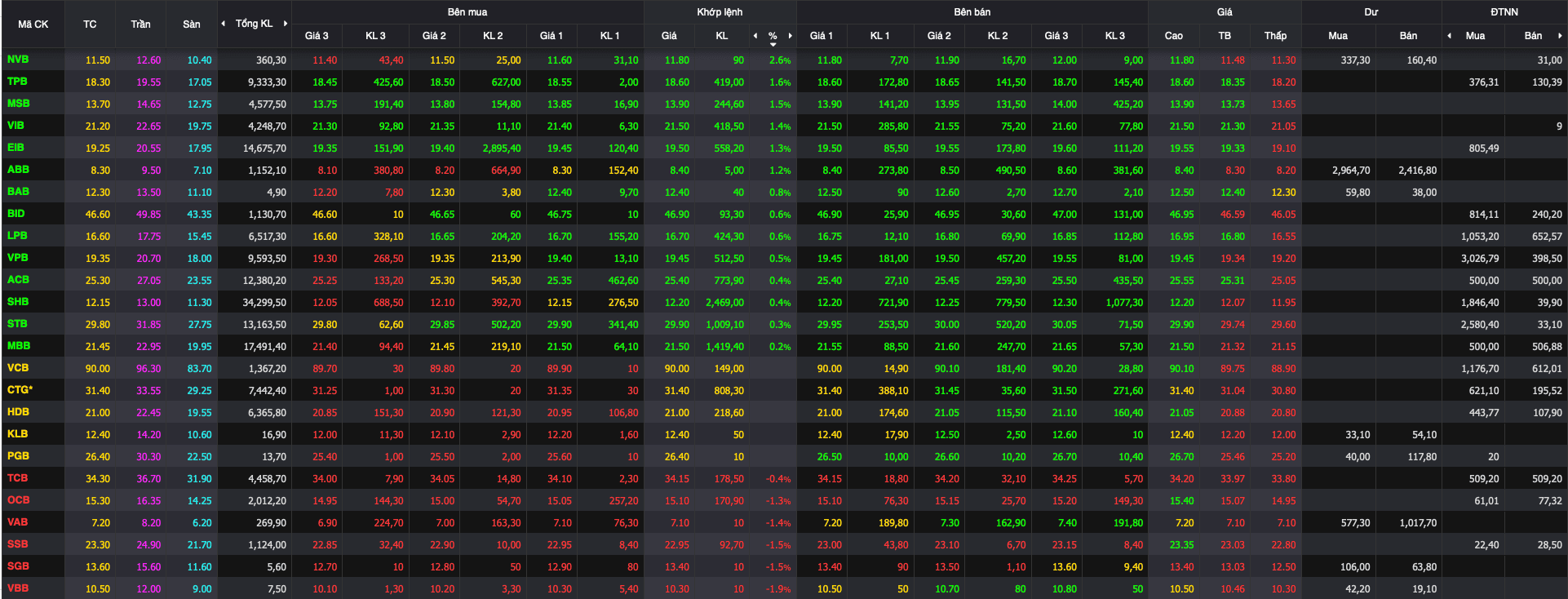The image size is (1568, 599).
Task: Open the SGB stock ticker
Action: coord(18,566)
